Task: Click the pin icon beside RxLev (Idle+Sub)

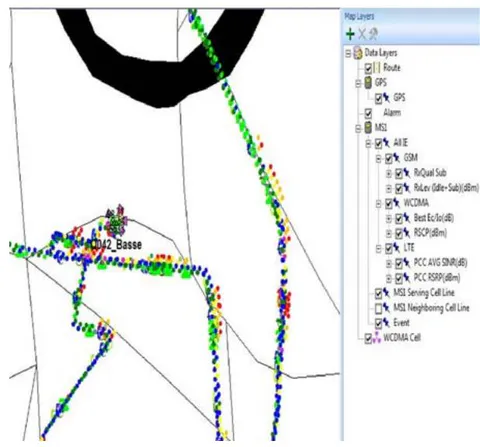Action: (x=407, y=188)
